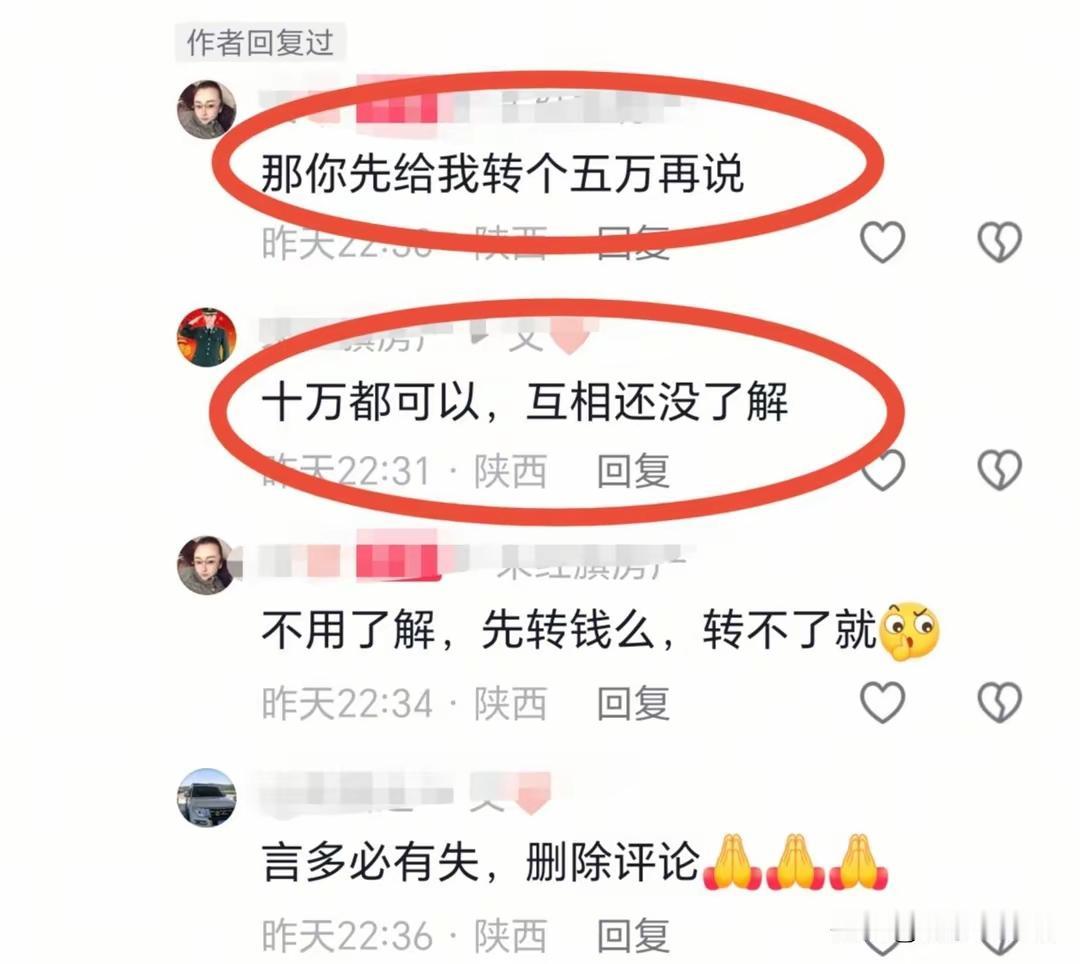Tap the blurred username on soldier's comment
The height and width of the screenshot is (964, 1080).
(x=424, y=335)
